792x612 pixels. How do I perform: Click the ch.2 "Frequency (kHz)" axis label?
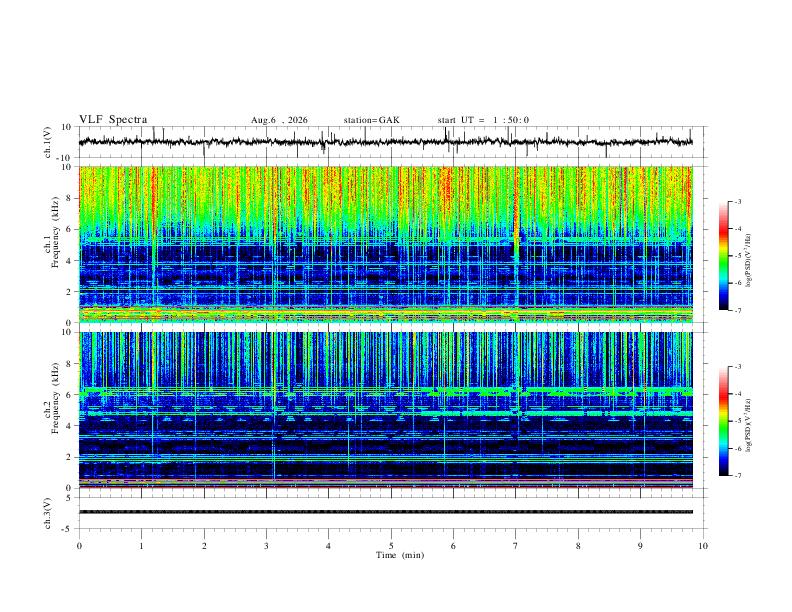tap(55, 397)
